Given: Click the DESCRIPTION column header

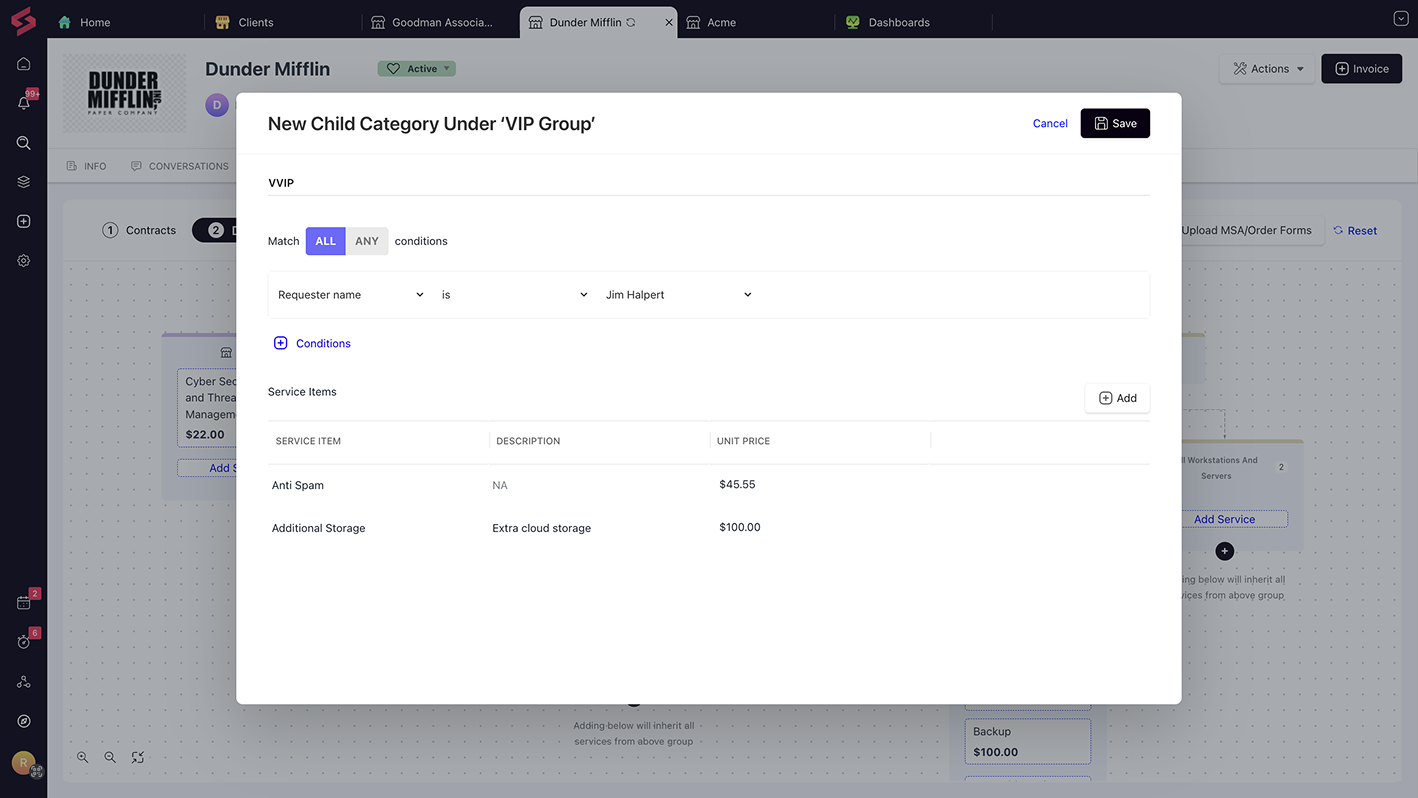Looking at the screenshot, I should pyautogui.click(x=528, y=441).
